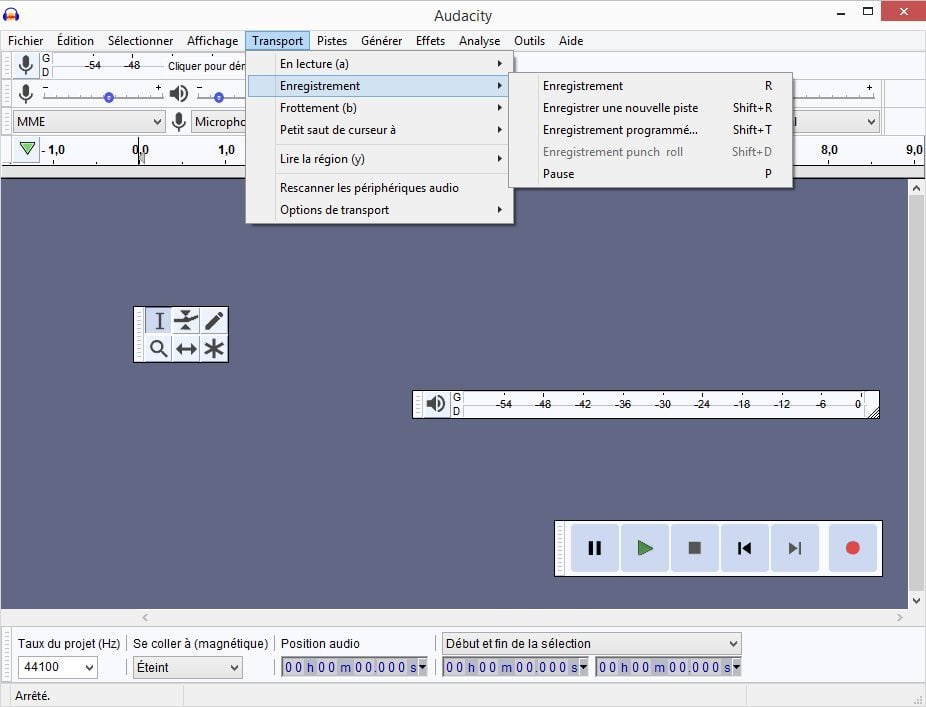This screenshot has width=926, height=707.
Task: Open the audio host MME dropdown
Action: point(89,122)
